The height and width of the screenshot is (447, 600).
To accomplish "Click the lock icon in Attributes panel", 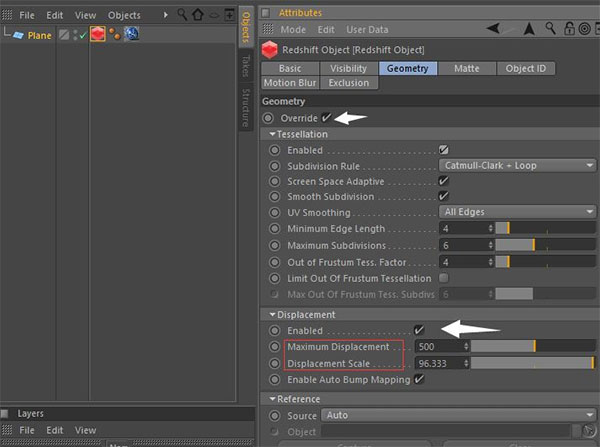I will [x=571, y=30].
